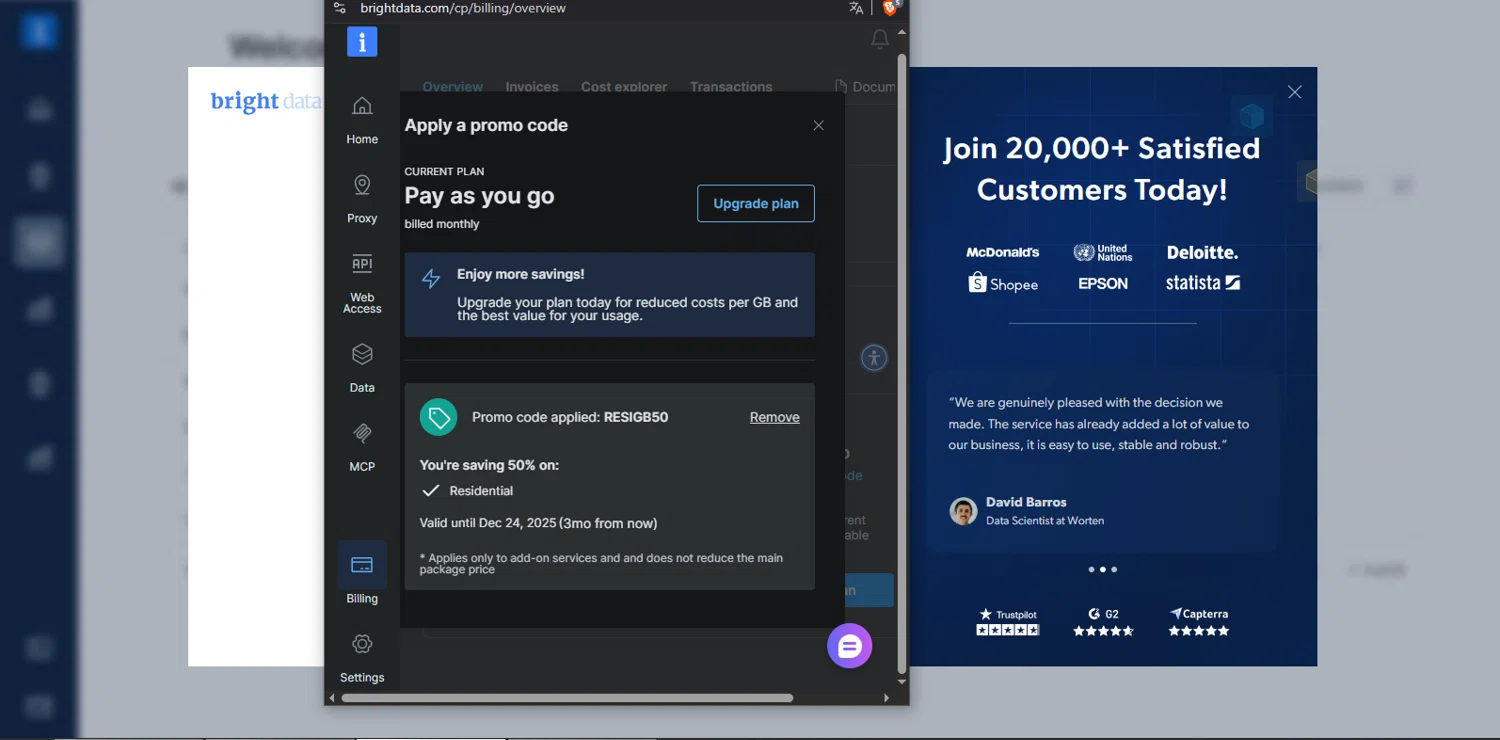This screenshot has height=740, width=1500.
Task: Click the browser address bar URL
Action: tap(463, 8)
